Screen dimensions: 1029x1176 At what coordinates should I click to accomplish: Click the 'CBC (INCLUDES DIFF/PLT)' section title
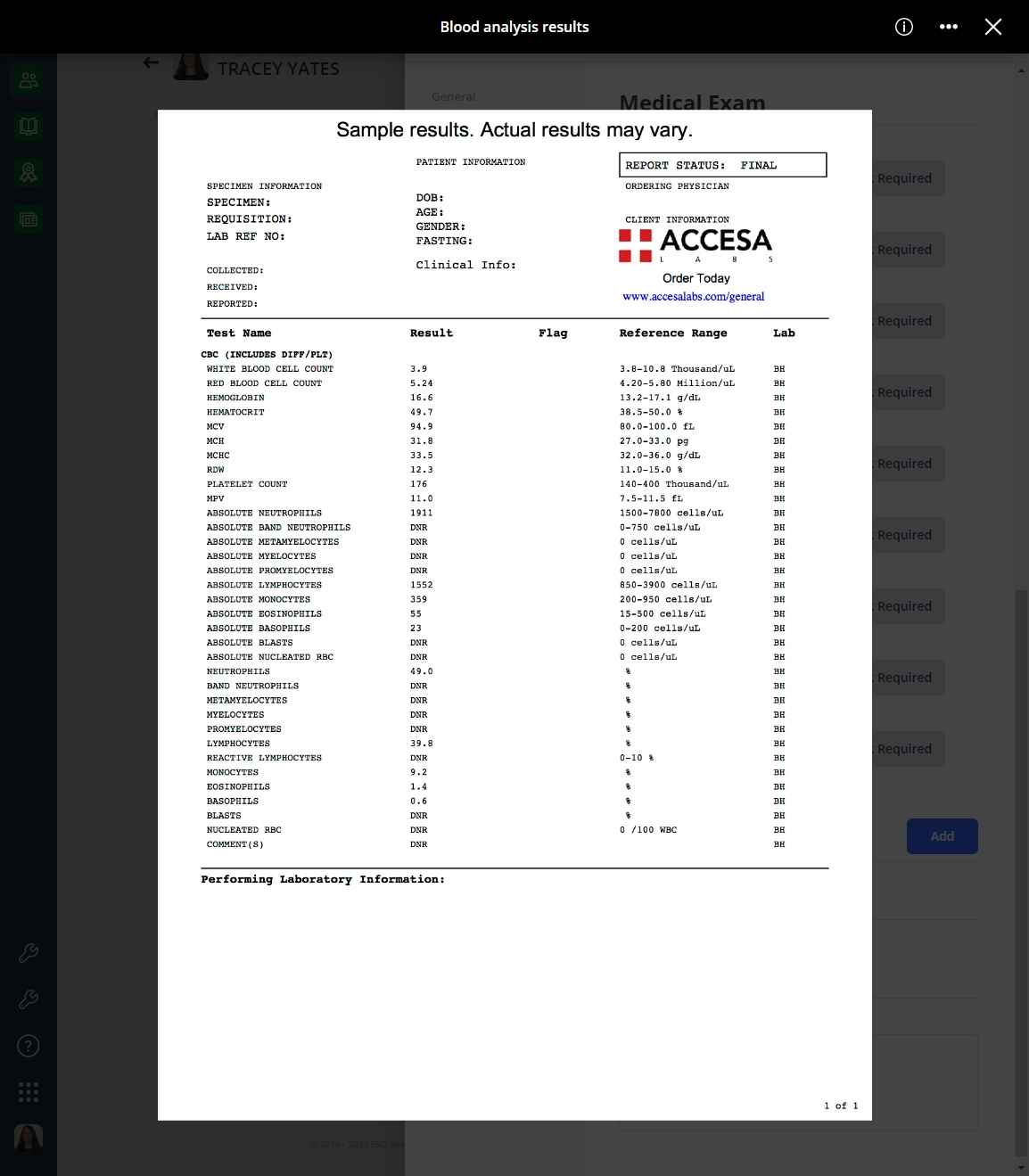pyautogui.click(x=267, y=355)
